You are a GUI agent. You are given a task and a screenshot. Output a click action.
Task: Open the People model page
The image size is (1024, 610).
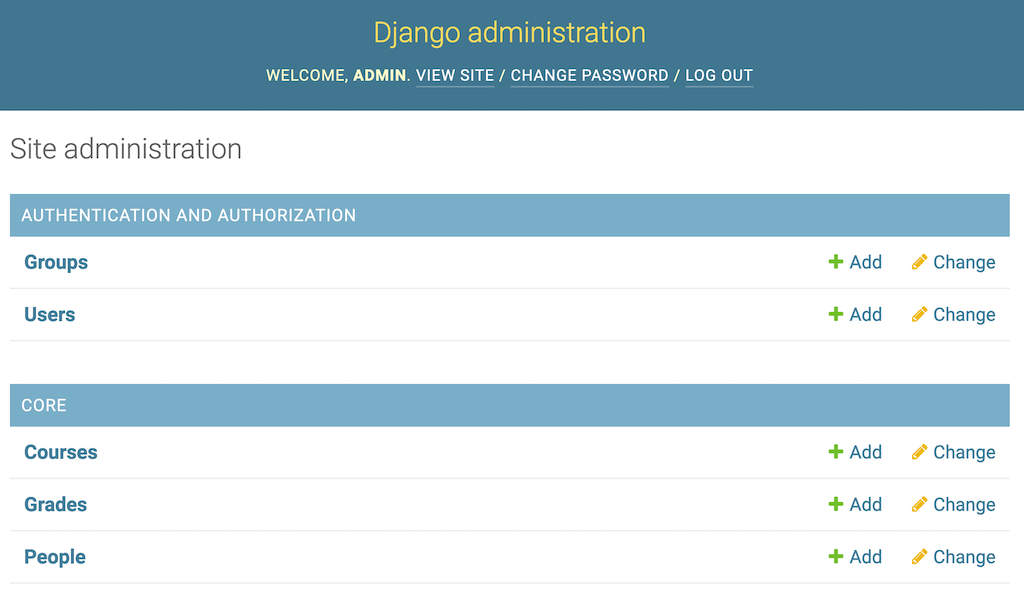click(54, 557)
